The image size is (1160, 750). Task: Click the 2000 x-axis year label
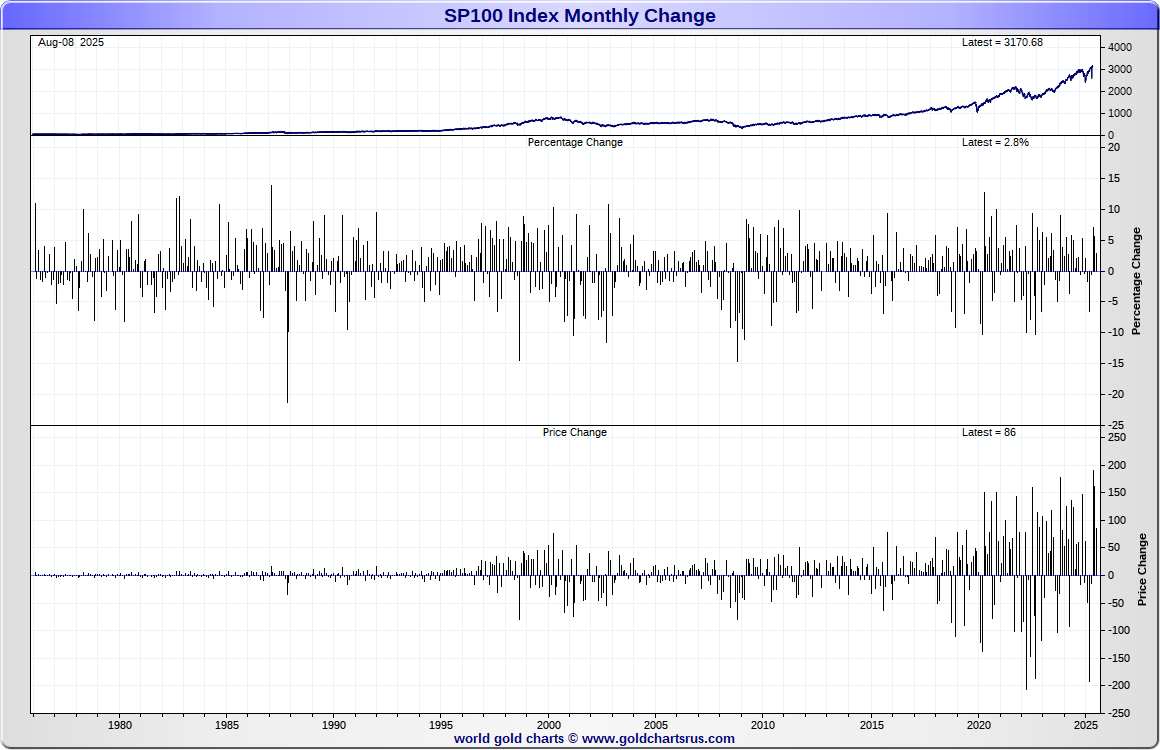548,725
